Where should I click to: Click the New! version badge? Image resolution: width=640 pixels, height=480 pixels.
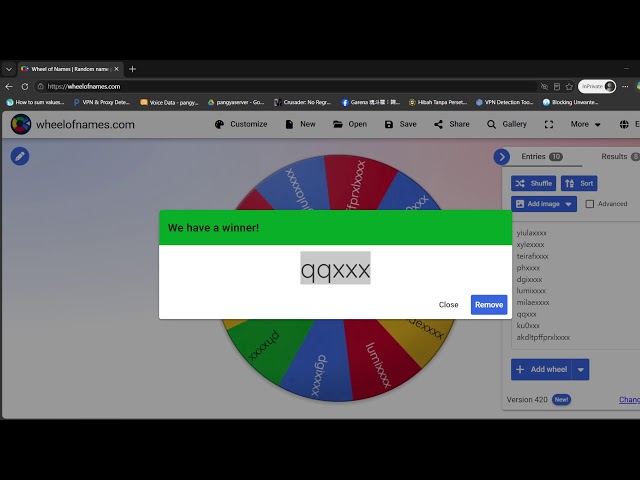(x=561, y=400)
